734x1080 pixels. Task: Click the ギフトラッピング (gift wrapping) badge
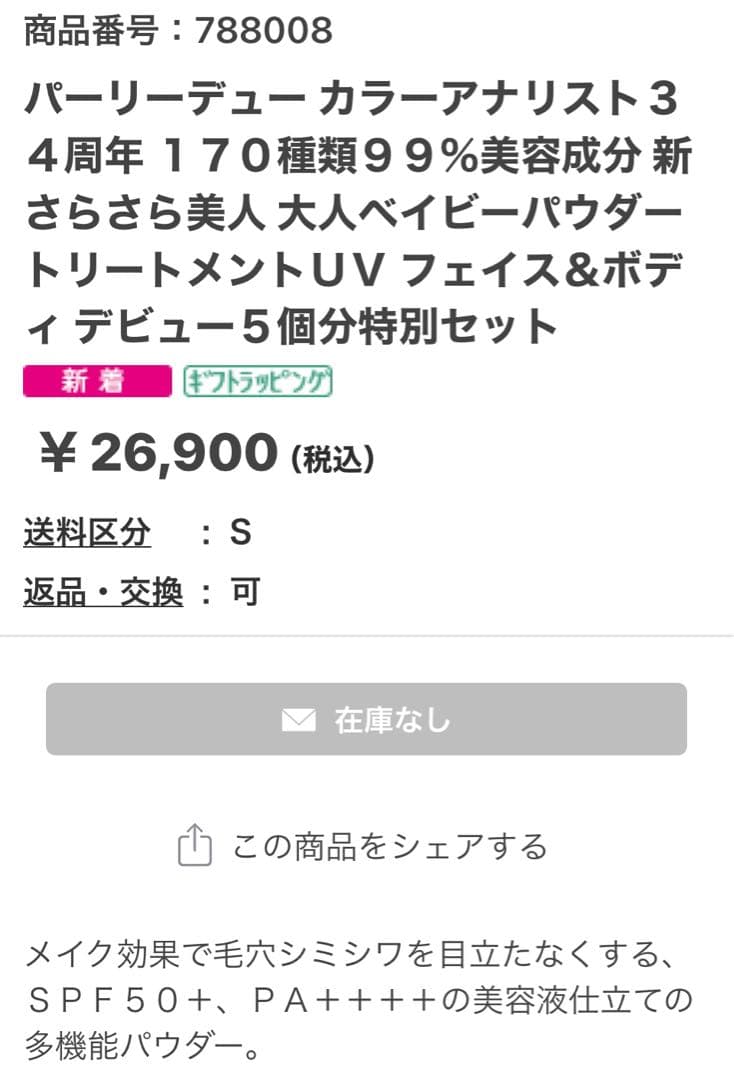click(x=258, y=380)
